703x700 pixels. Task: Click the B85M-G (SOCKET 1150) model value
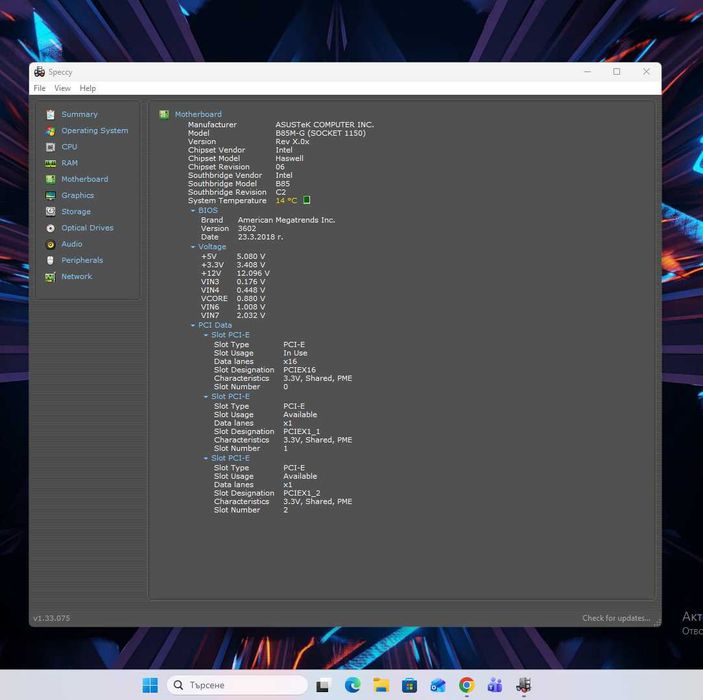321,133
